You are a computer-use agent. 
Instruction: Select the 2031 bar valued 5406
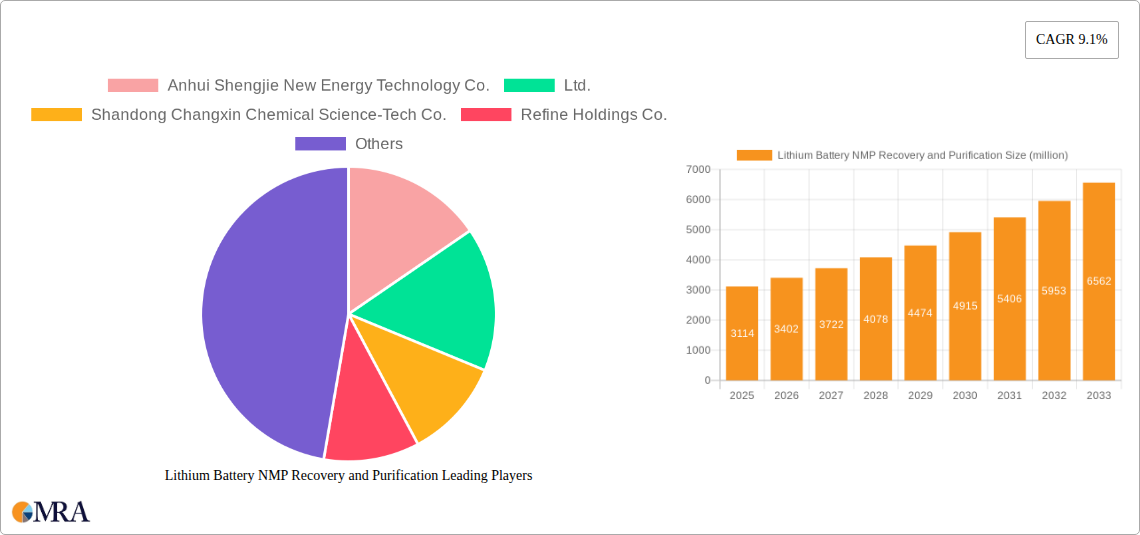point(1010,299)
